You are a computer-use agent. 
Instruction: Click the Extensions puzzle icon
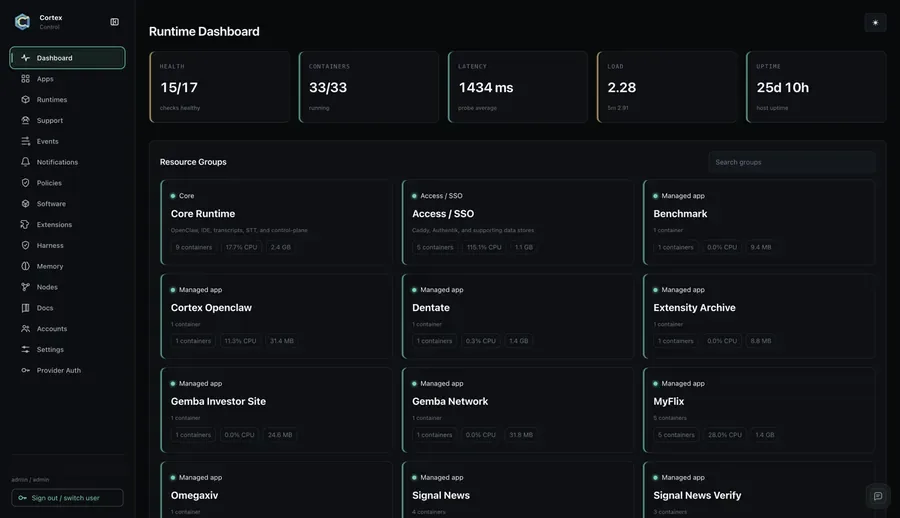point(25,225)
